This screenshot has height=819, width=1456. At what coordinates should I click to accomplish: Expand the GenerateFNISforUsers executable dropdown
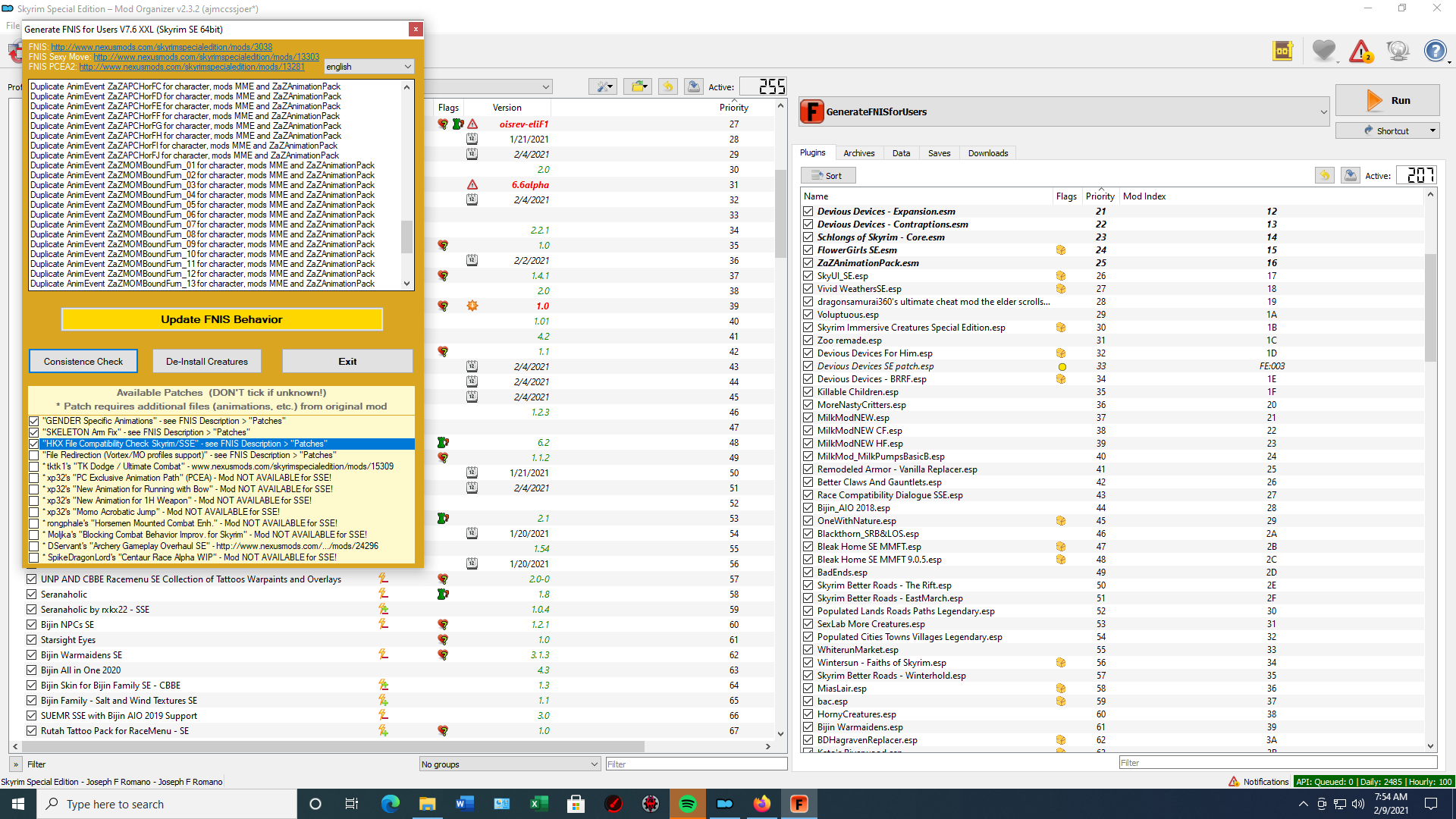pyautogui.click(x=1323, y=111)
